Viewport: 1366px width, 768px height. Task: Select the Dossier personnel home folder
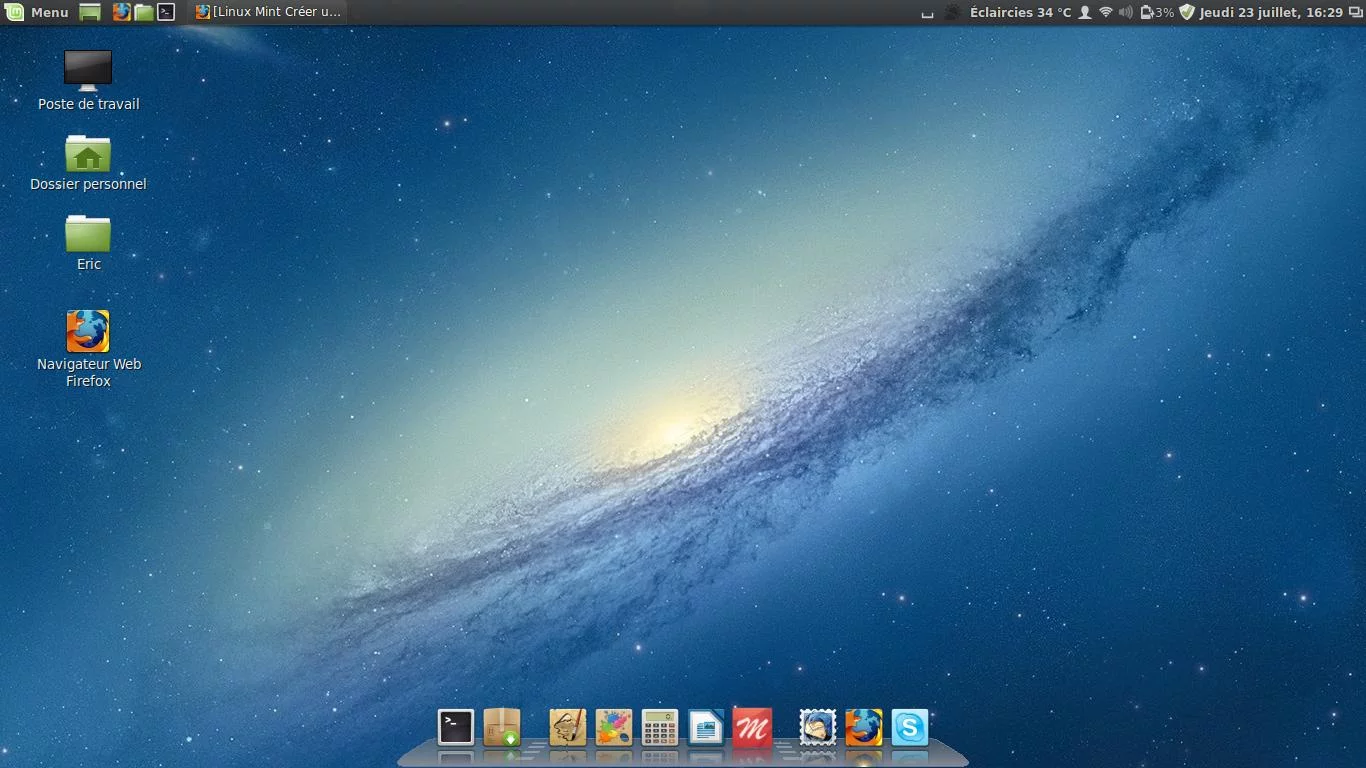point(88,162)
